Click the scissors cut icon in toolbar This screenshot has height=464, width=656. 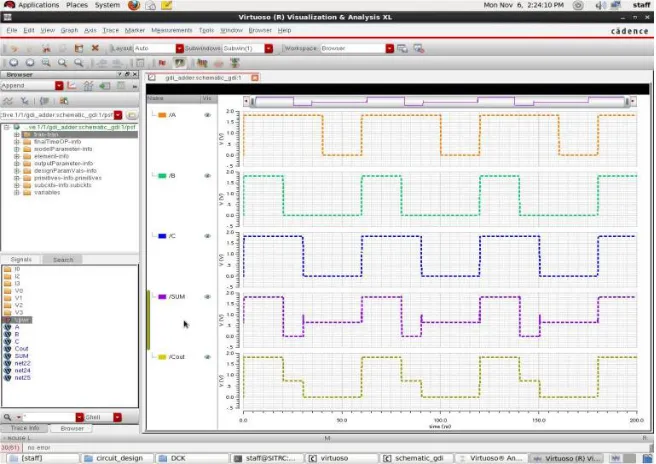[x=46, y=48]
